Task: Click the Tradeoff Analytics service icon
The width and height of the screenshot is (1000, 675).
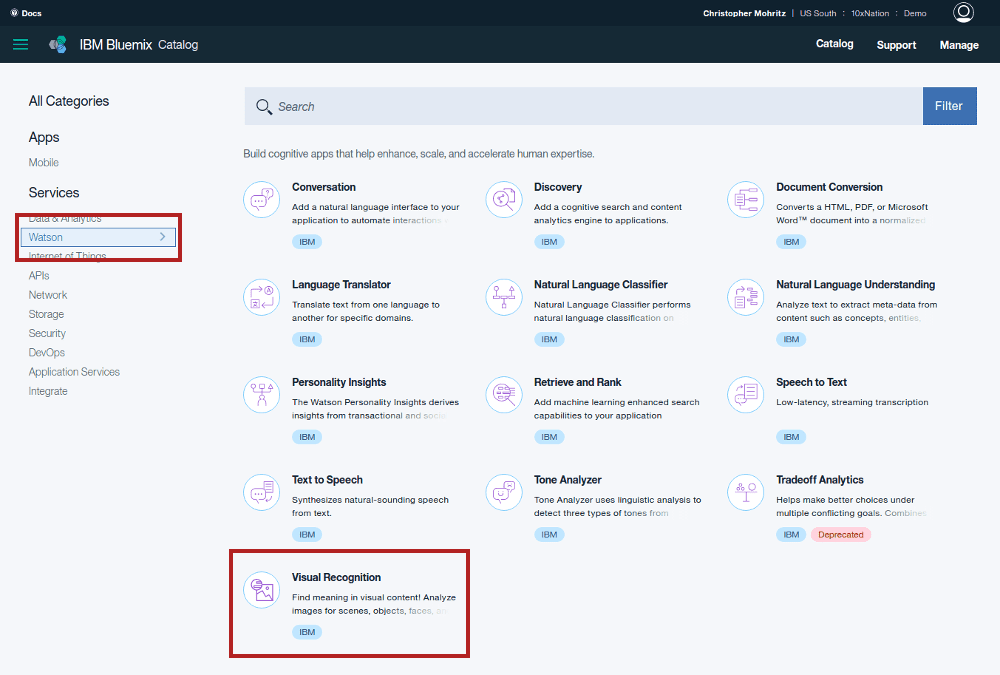Action: pos(746,492)
